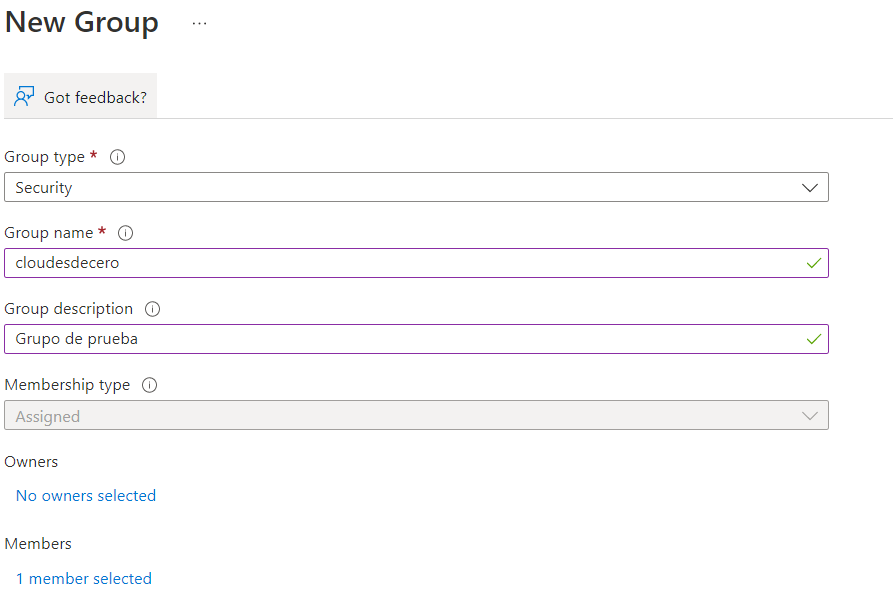893x596 pixels.
Task: Click the Group name info icon
Action: (x=126, y=233)
